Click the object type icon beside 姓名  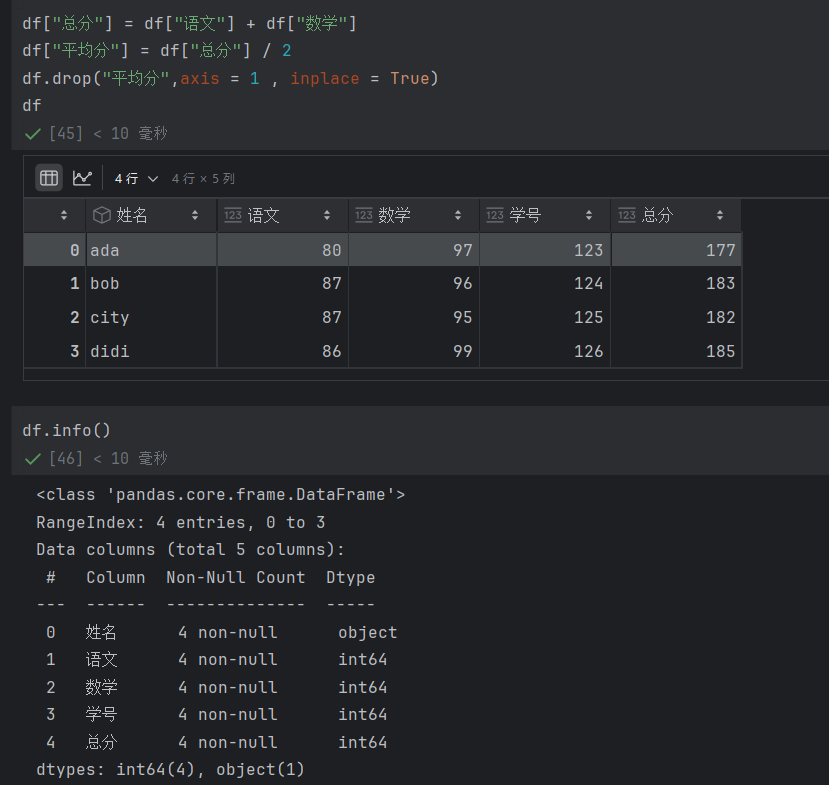pos(101,214)
